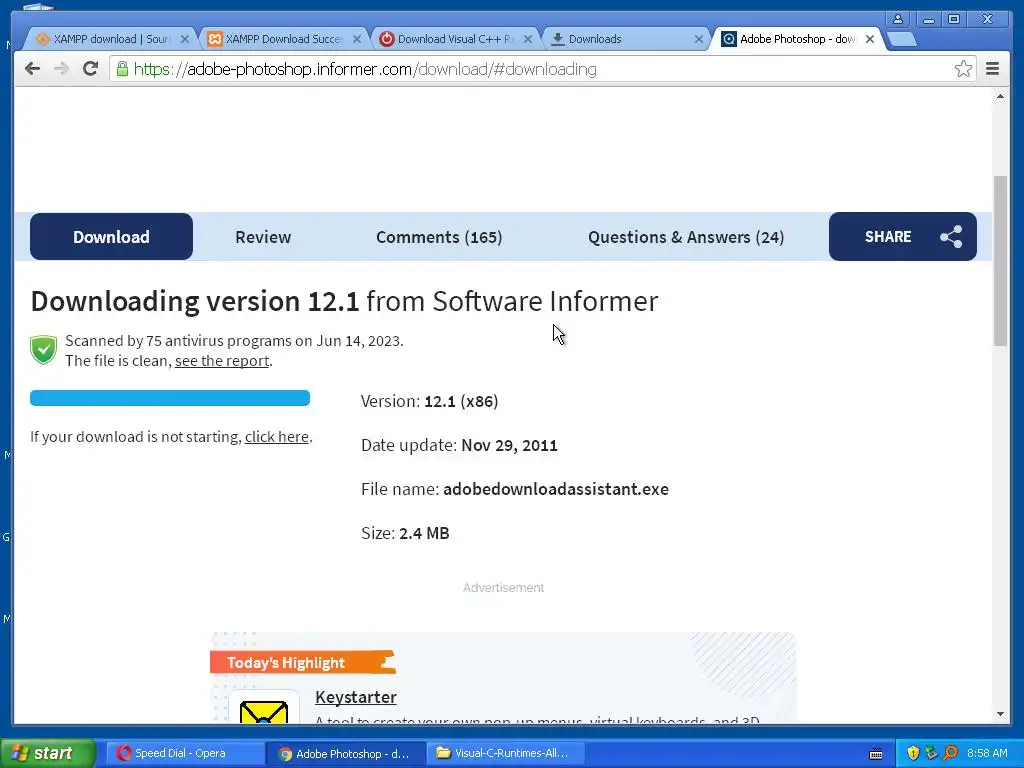
Task: Open the 'see the report' link
Action: coord(222,360)
